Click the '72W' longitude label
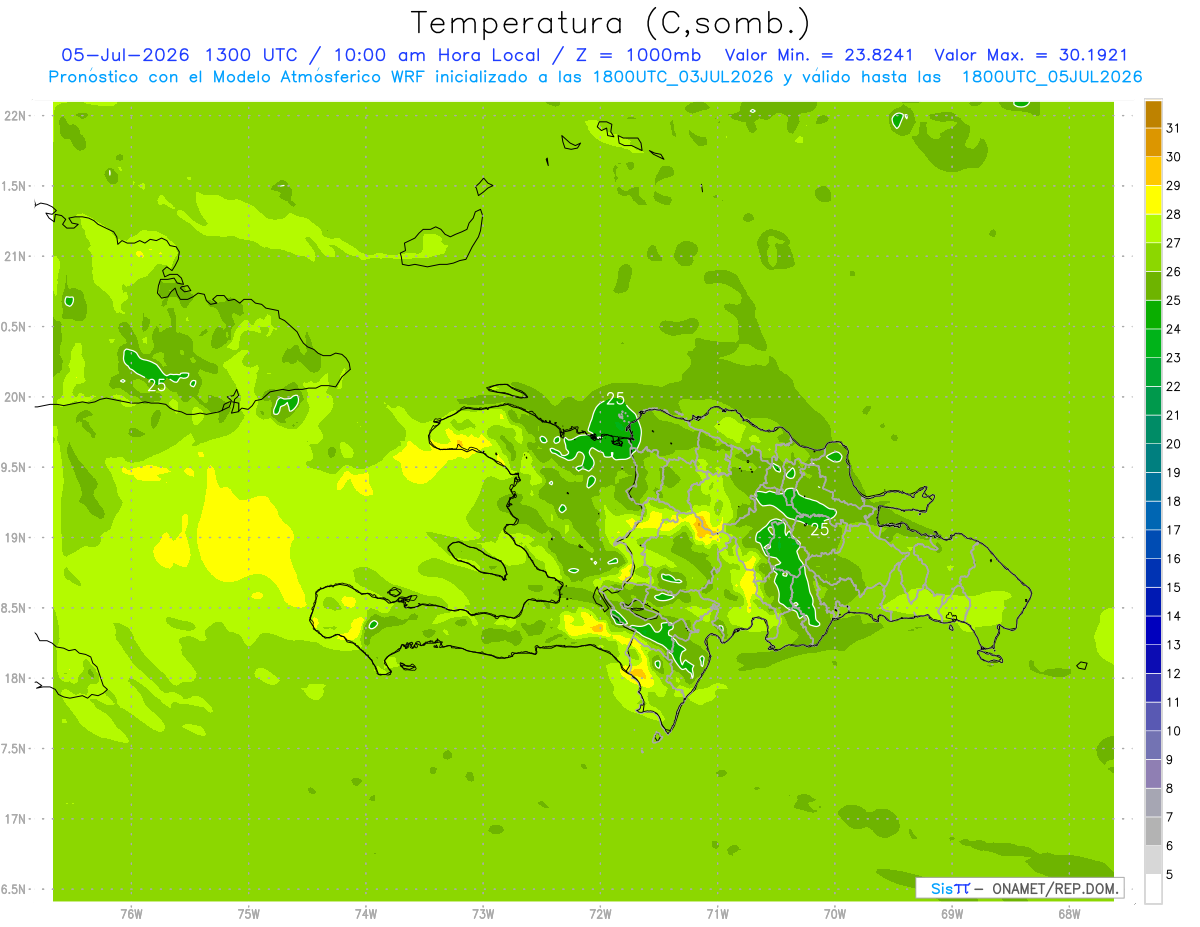The height and width of the screenshot is (927, 1200). click(600, 914)
